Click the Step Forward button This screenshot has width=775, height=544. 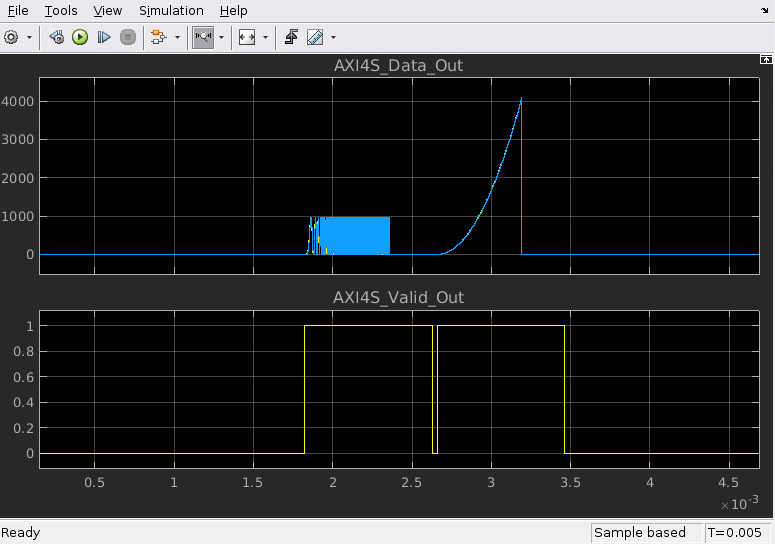pyautogui.click(x=103, y=37)
